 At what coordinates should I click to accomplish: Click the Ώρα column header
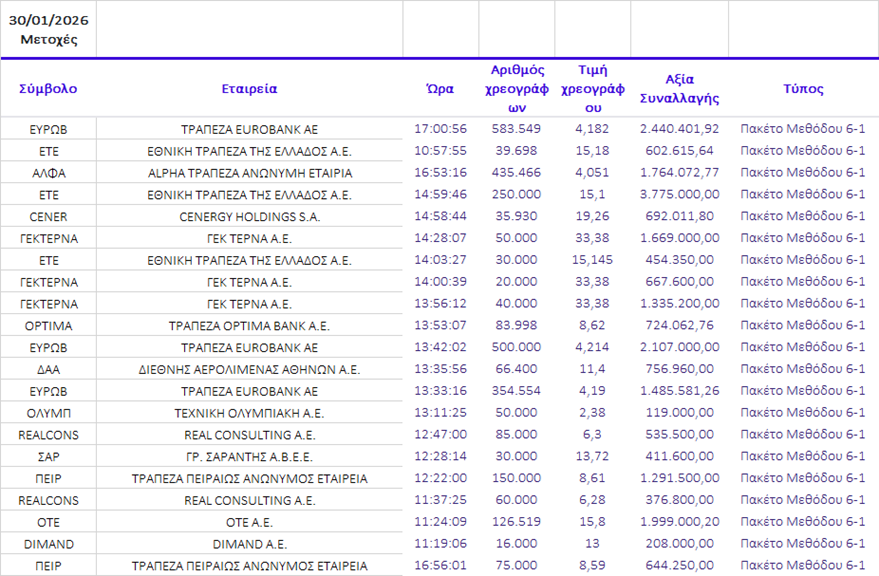click(440, 89)
